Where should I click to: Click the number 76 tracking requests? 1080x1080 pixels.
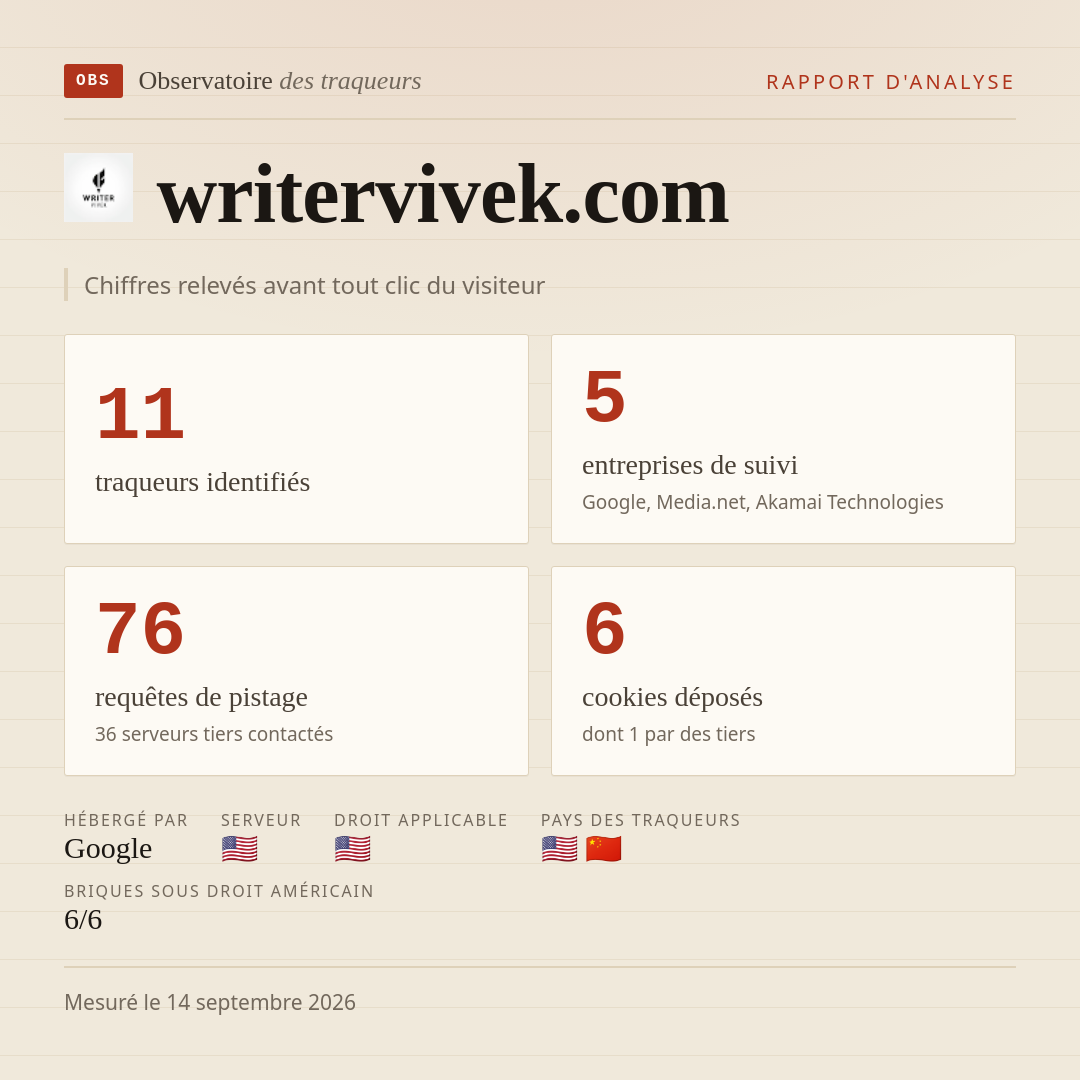pyautogui.click(x=141, y=628)
